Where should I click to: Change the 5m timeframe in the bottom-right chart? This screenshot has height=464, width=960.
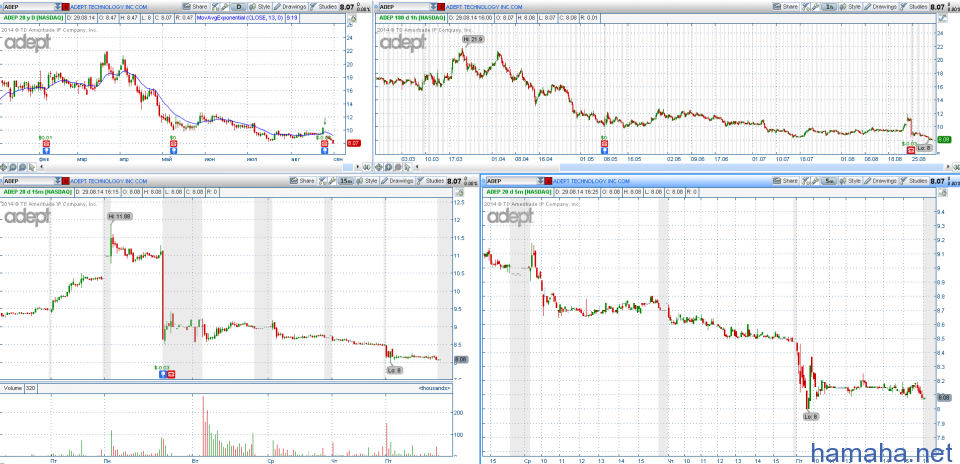pos(829,181)
